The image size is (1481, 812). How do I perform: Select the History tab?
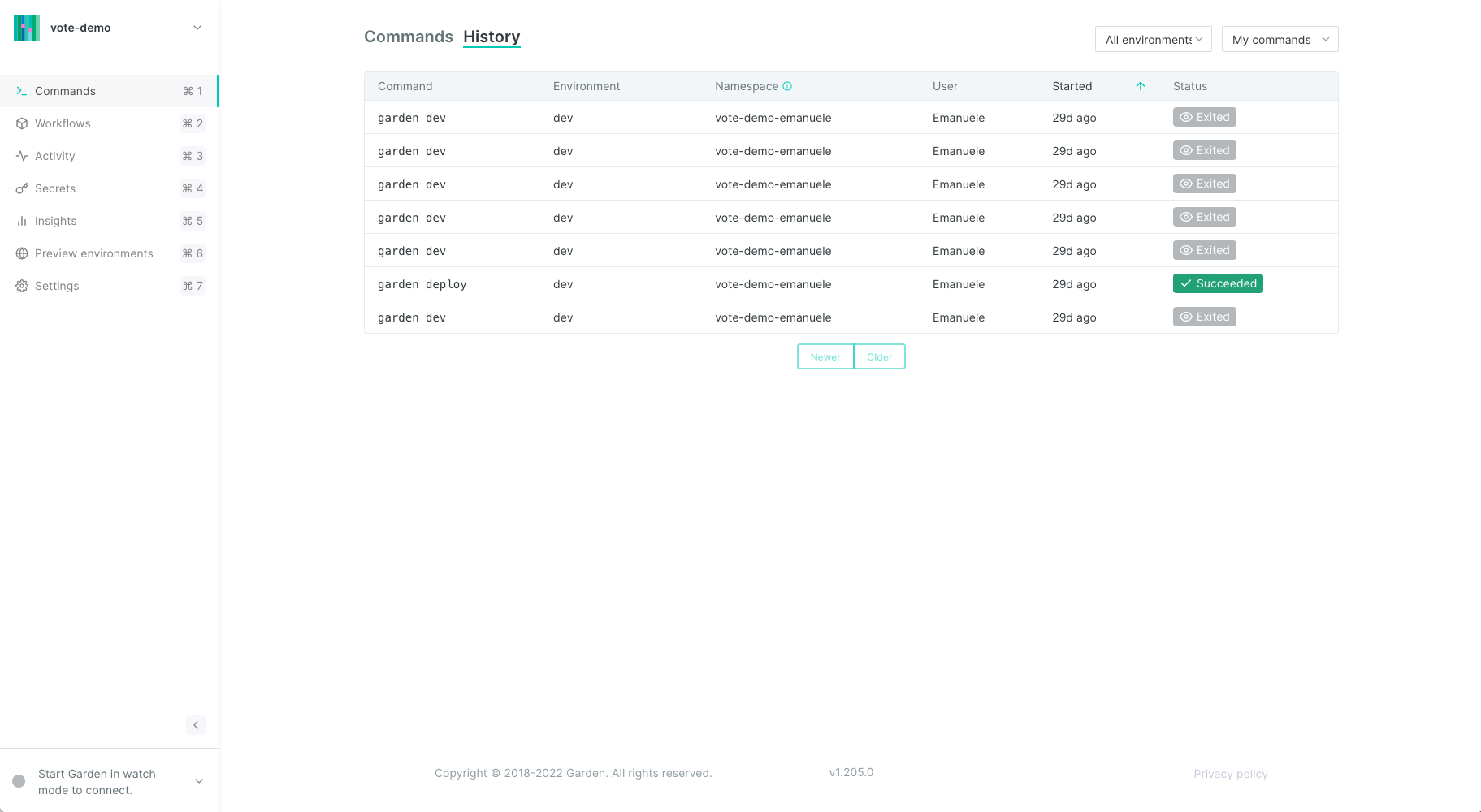[x=492, y=37]
